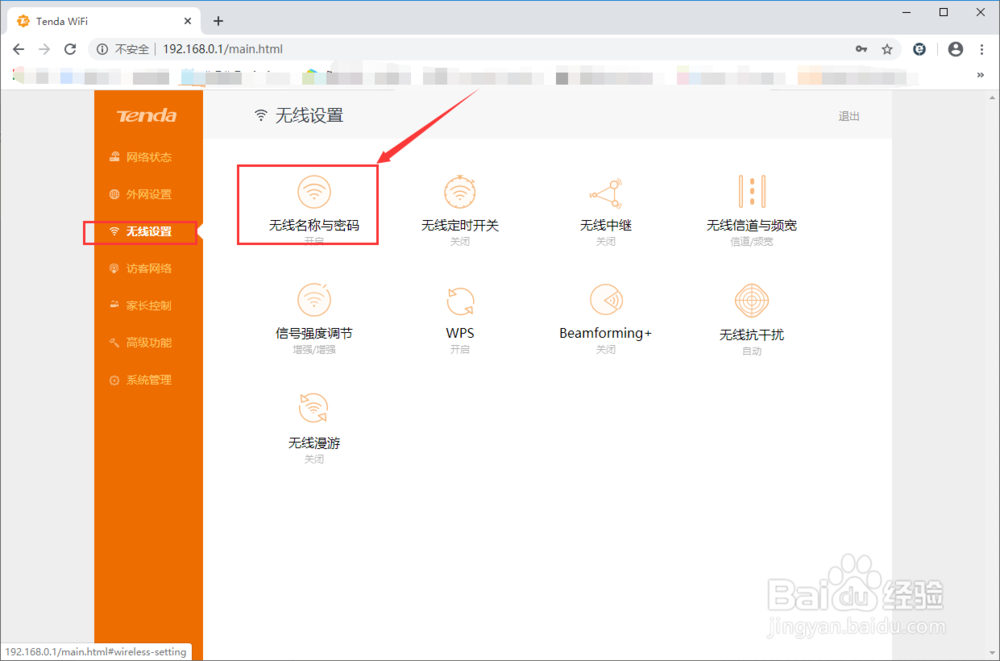The image size is (1000, 661).
Task: Open the wireless anti-interference target icon
Action: [752, 301]
